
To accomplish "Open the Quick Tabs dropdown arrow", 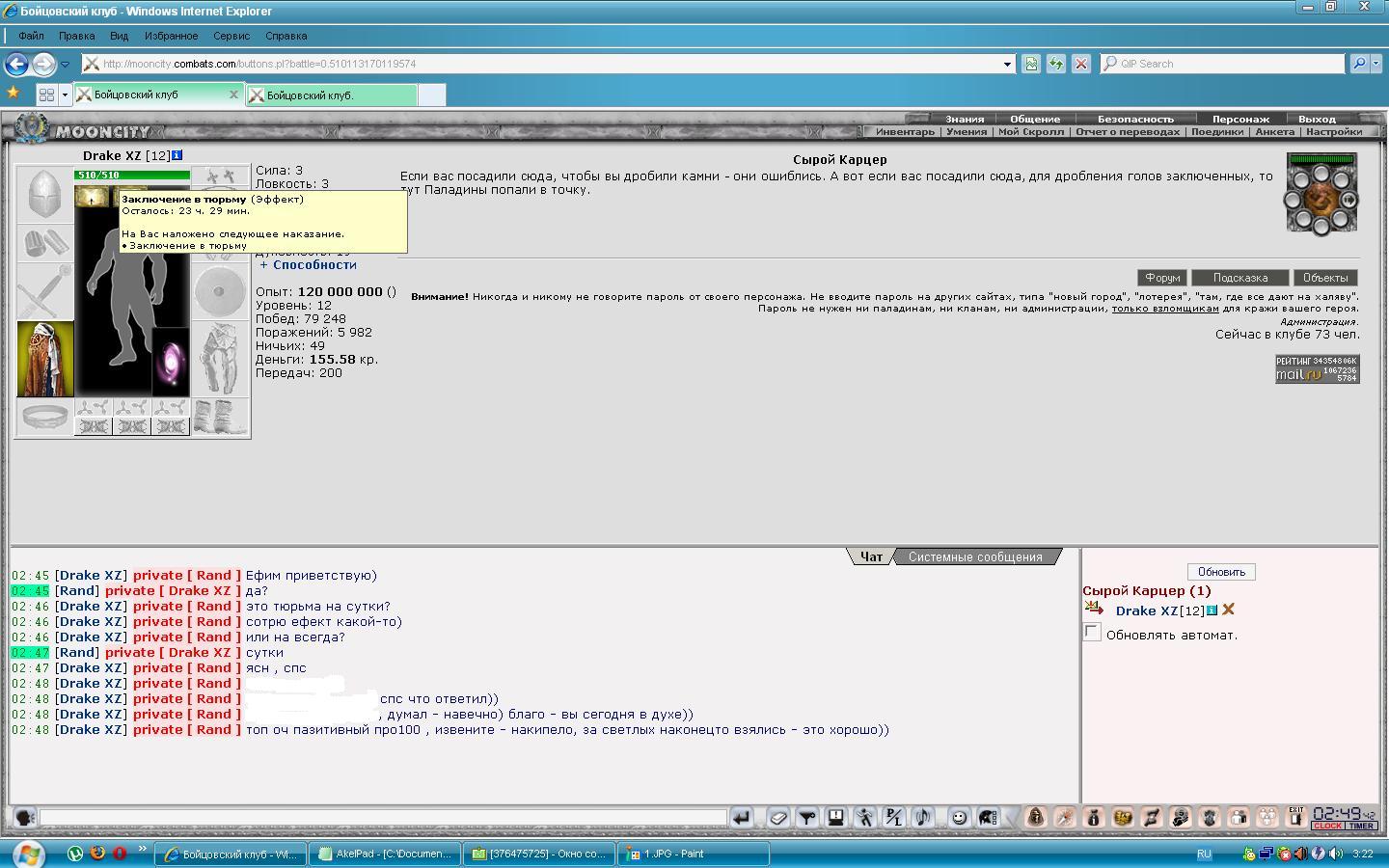I will point(65,95).
